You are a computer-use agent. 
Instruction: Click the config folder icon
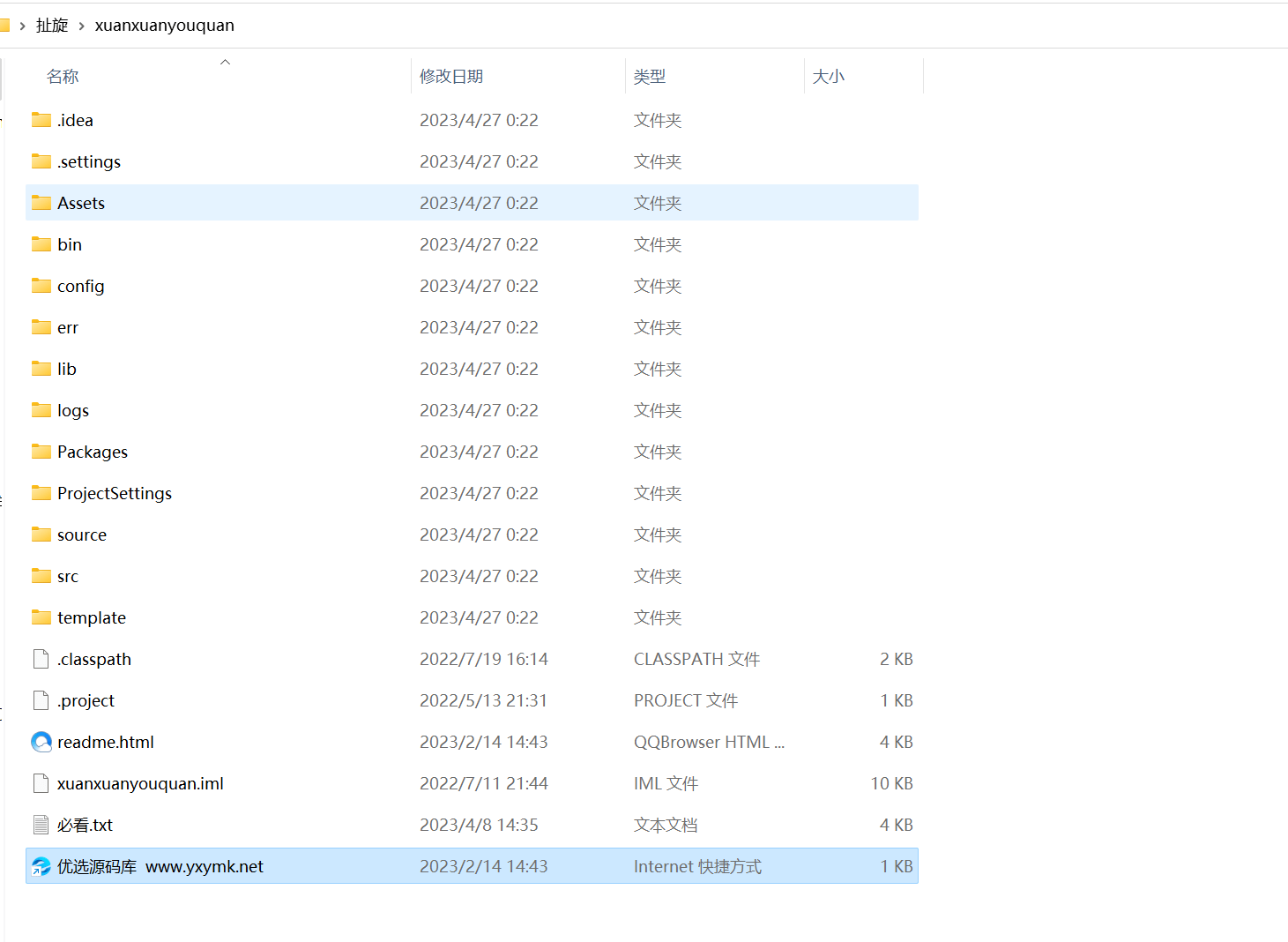tap(41, 286)
